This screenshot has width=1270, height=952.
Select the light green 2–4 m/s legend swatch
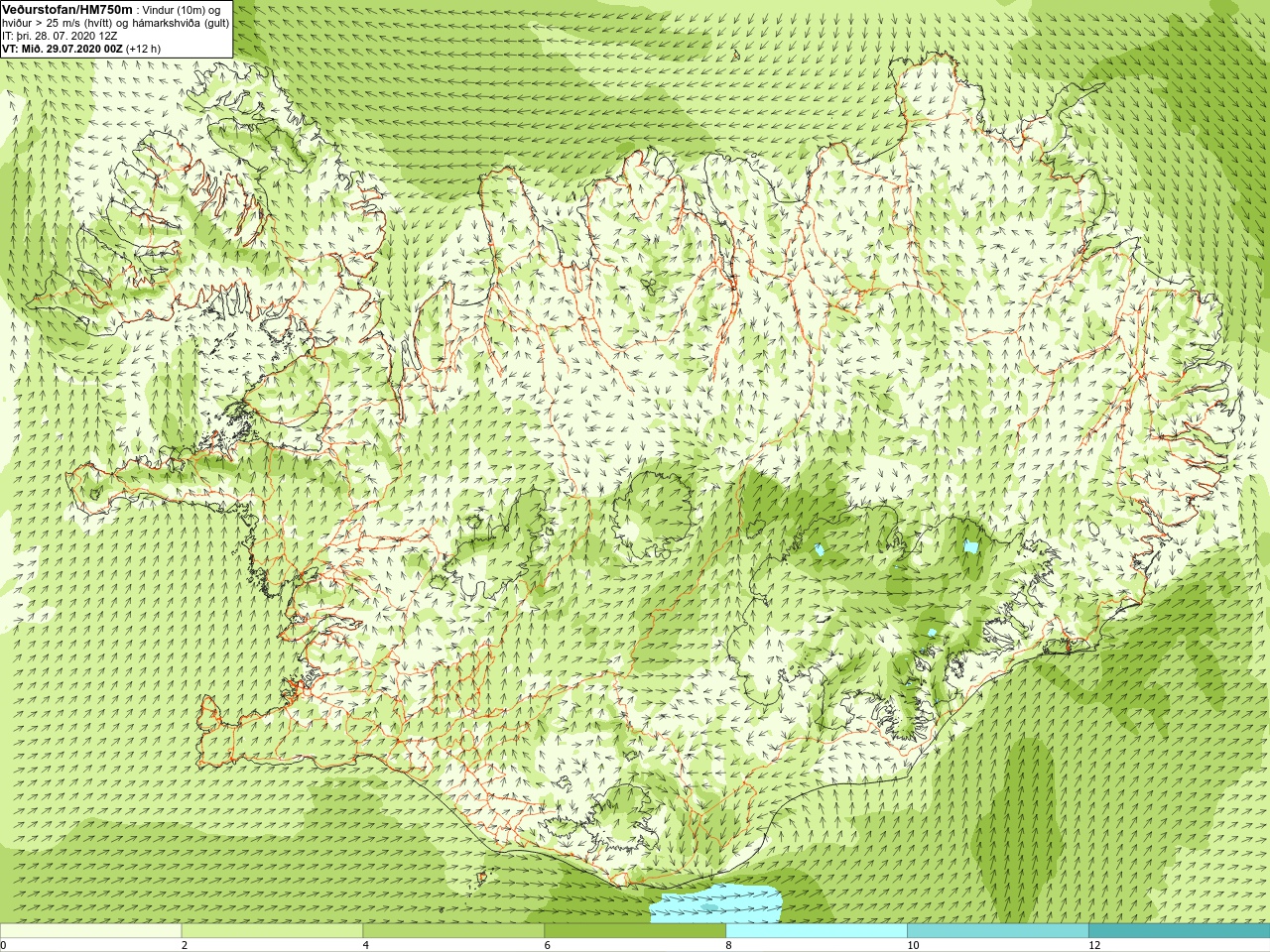point(272,931)
